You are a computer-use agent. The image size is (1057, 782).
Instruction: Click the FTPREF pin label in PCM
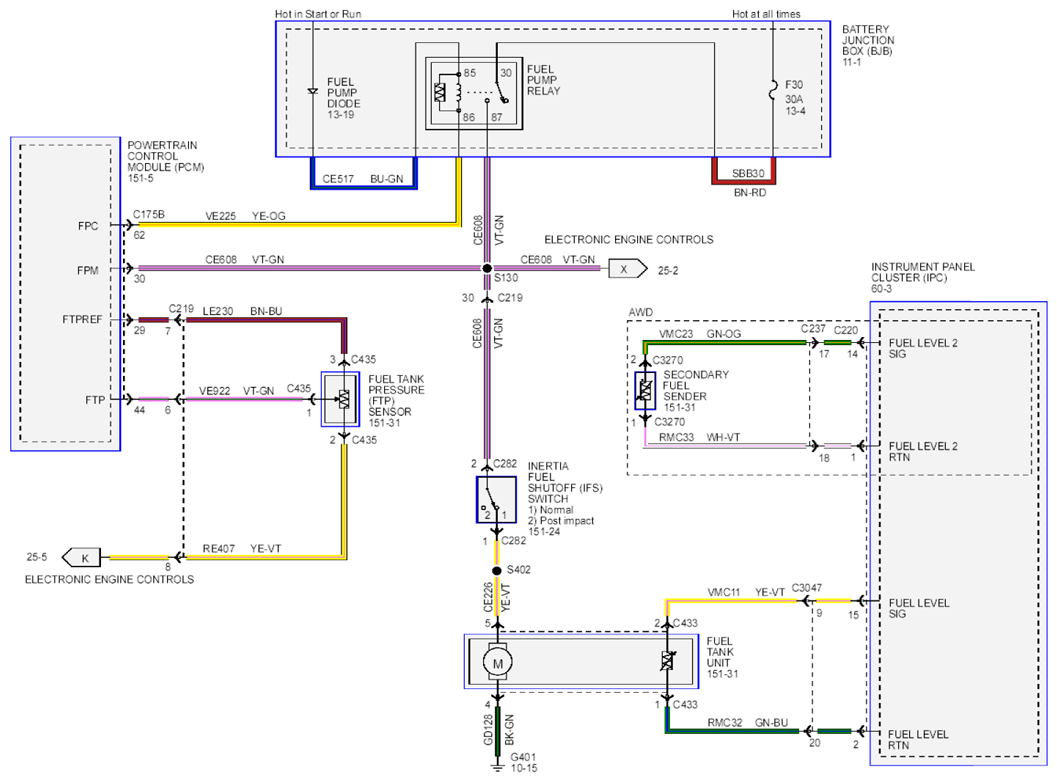tap(82, 320)
